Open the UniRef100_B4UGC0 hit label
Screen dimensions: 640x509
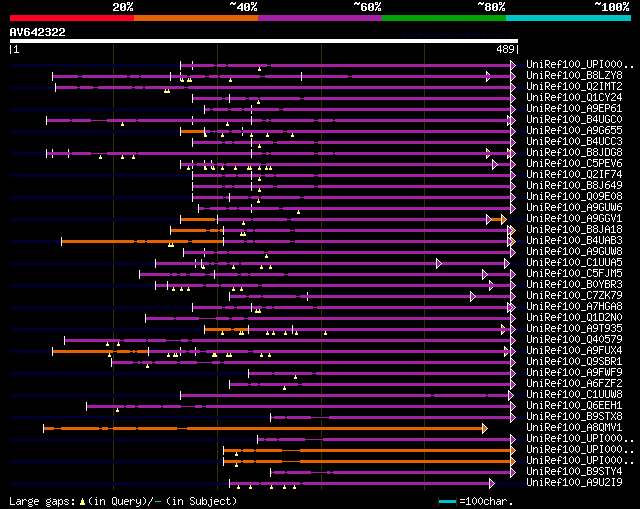coord(574,120)
